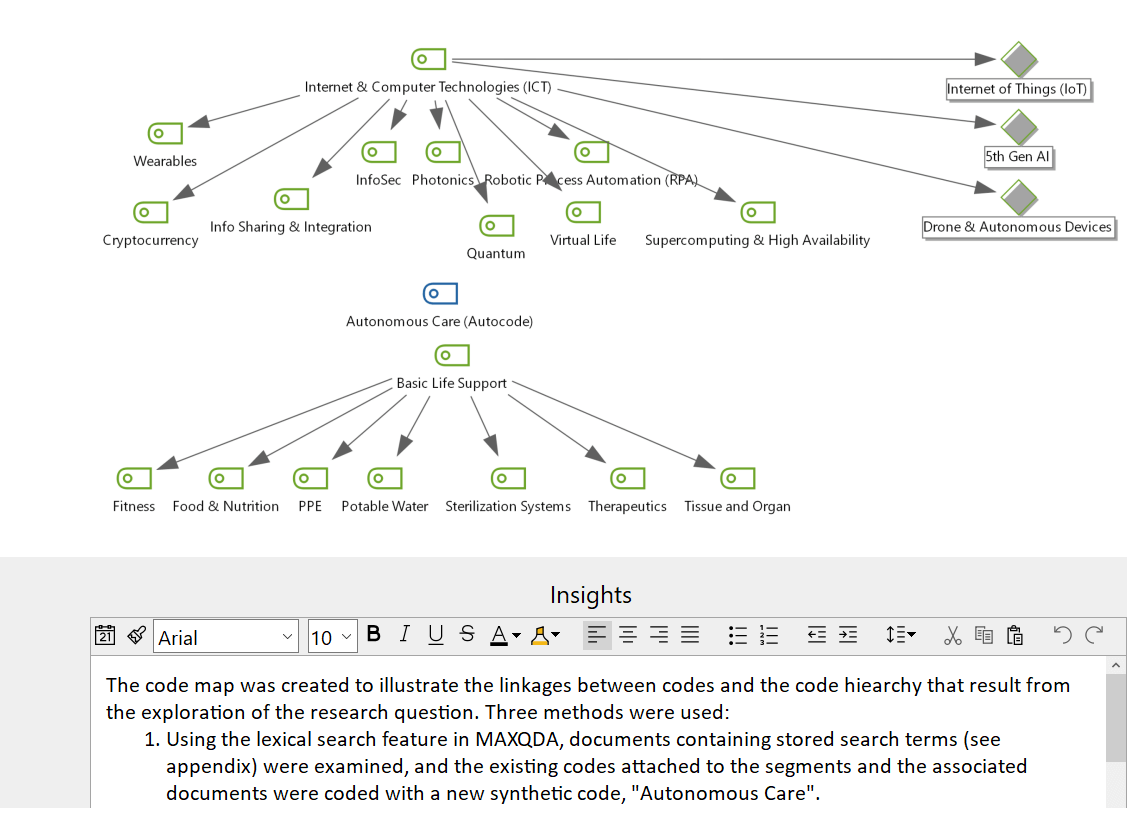The height and width of the screenshot is (813, 1127).
Task: Click the Cut scissors icon
Action: (952, 635)
